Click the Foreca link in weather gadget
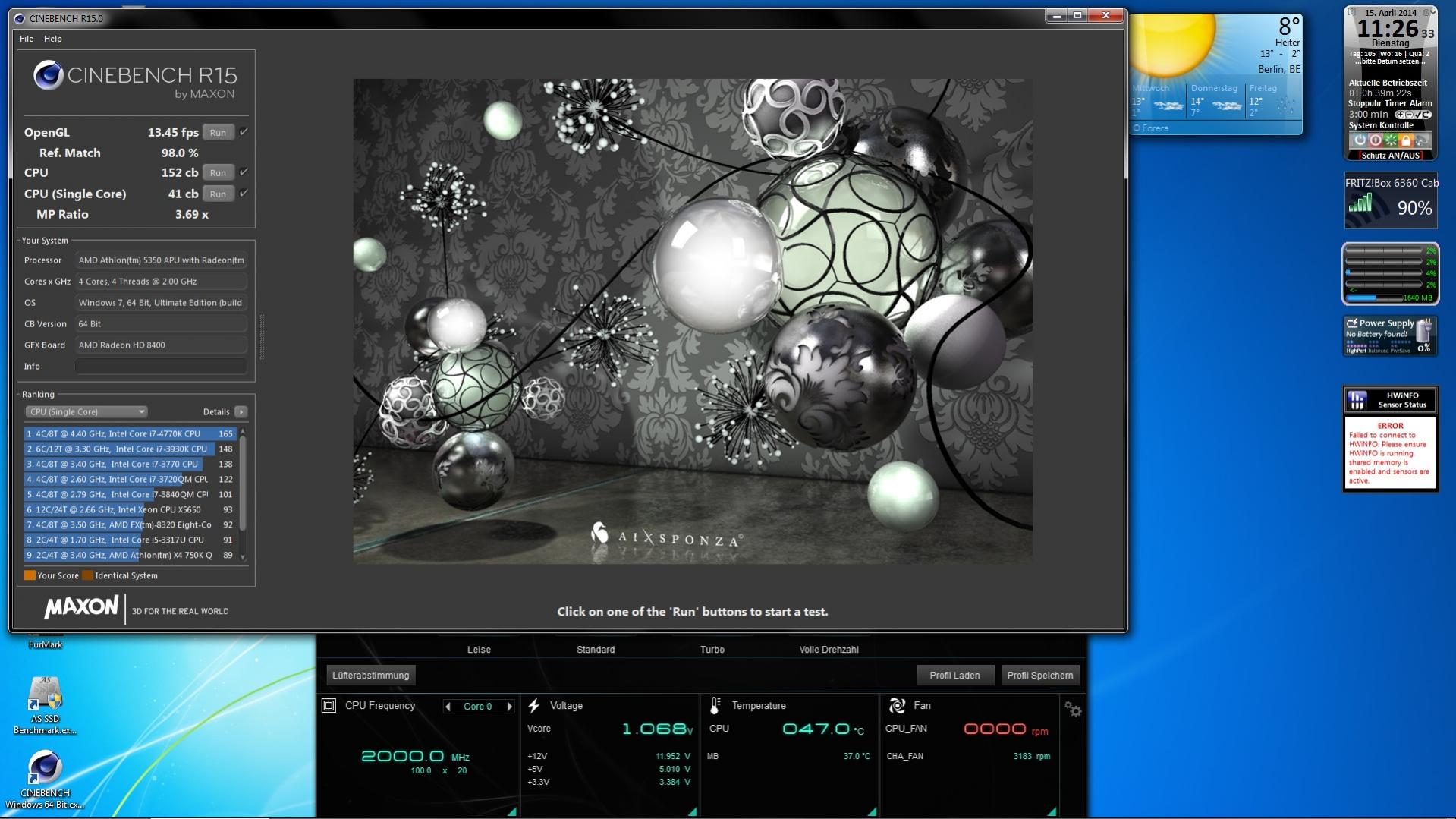1456x819 pixels. (x=1151, y=128)
